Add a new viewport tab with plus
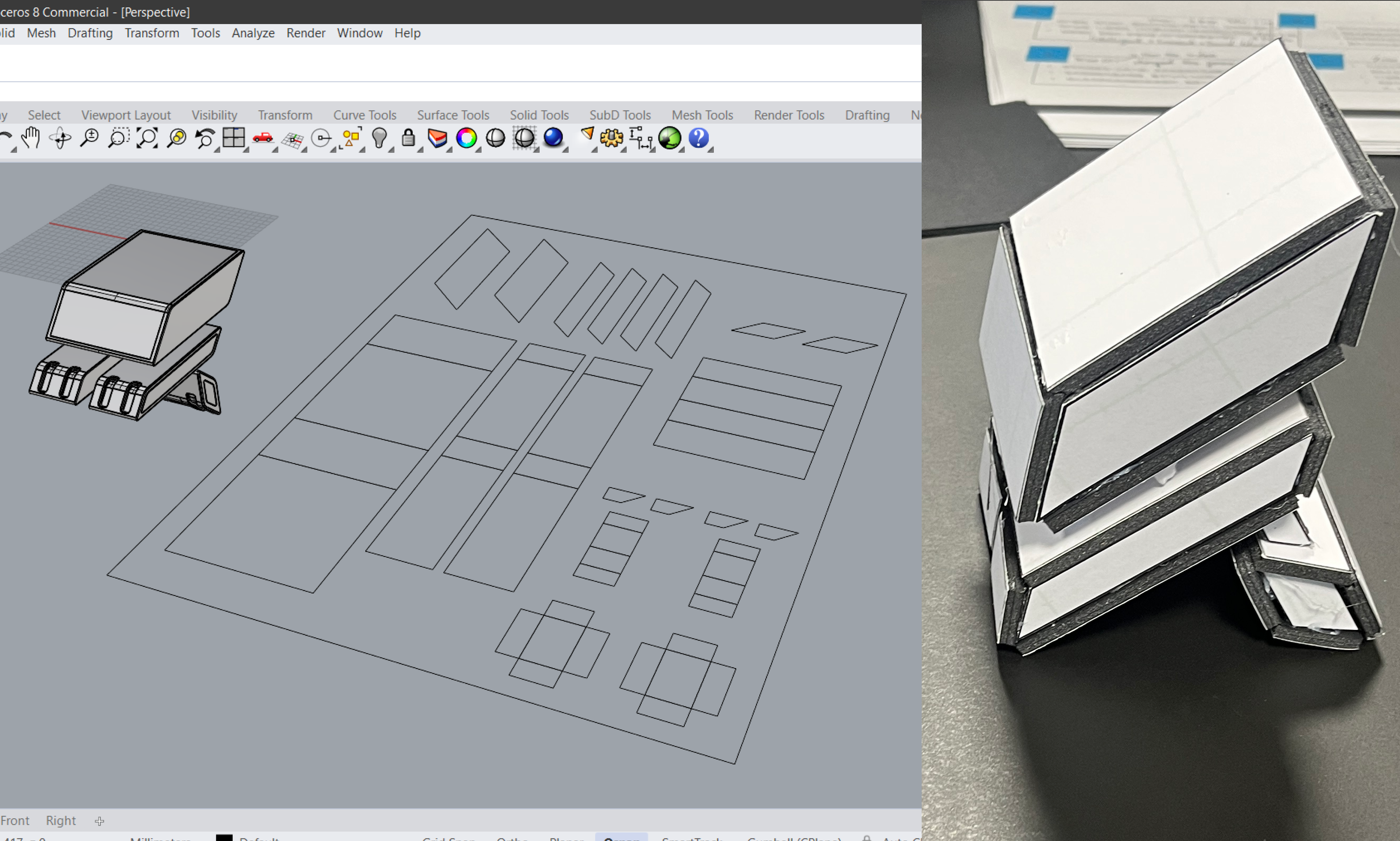1400x841 pixels. pyautogui.click(x=100, y=821)
